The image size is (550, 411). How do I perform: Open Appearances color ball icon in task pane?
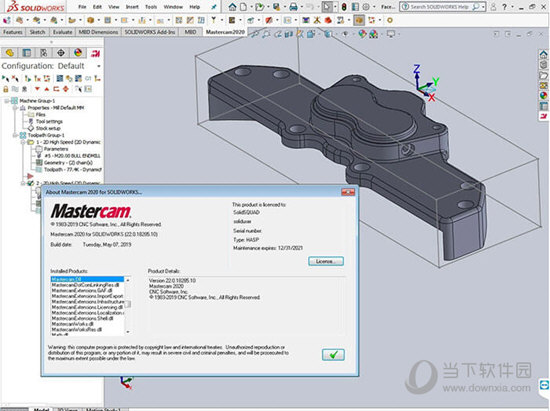point(543,95)
